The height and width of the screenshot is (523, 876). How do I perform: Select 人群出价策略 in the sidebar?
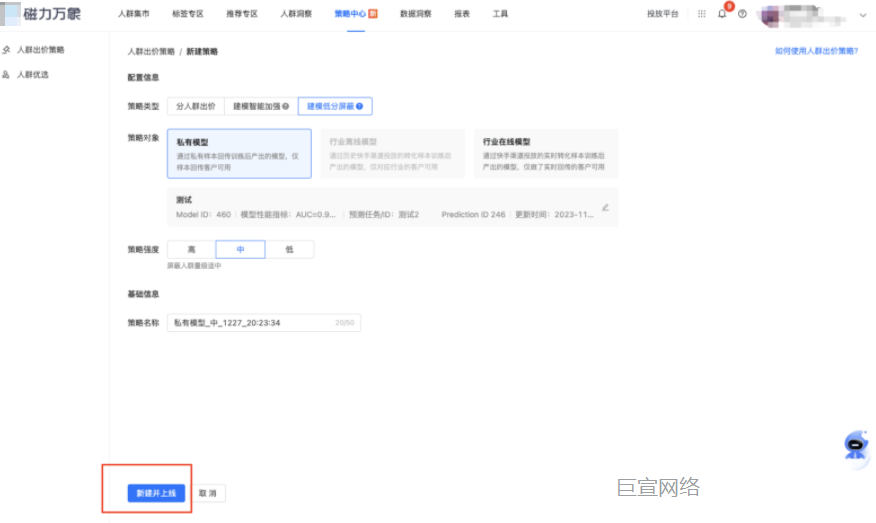point(40,50)
